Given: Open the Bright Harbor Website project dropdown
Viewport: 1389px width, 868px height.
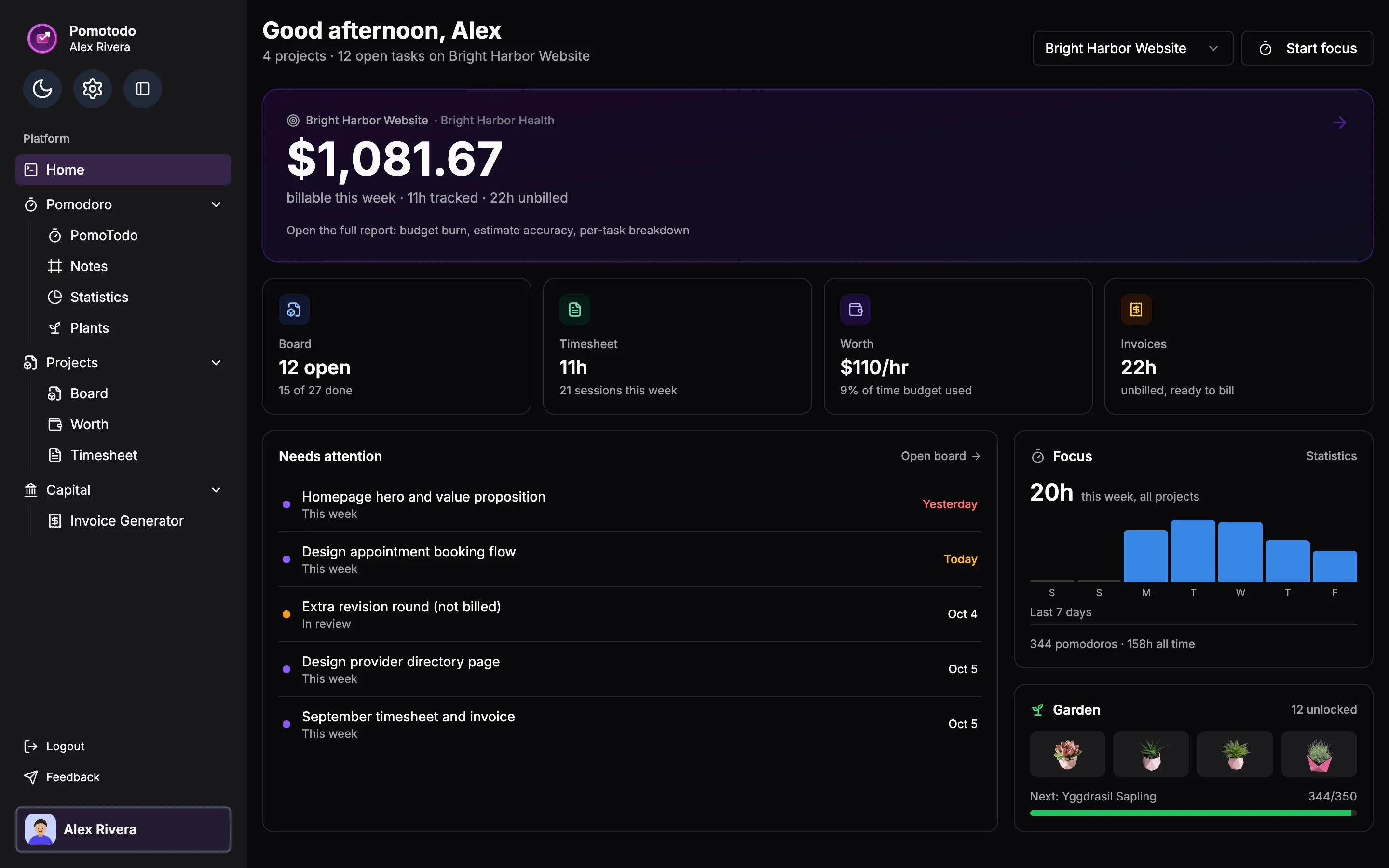Looking at the screenshot, I should [1132, 48].
